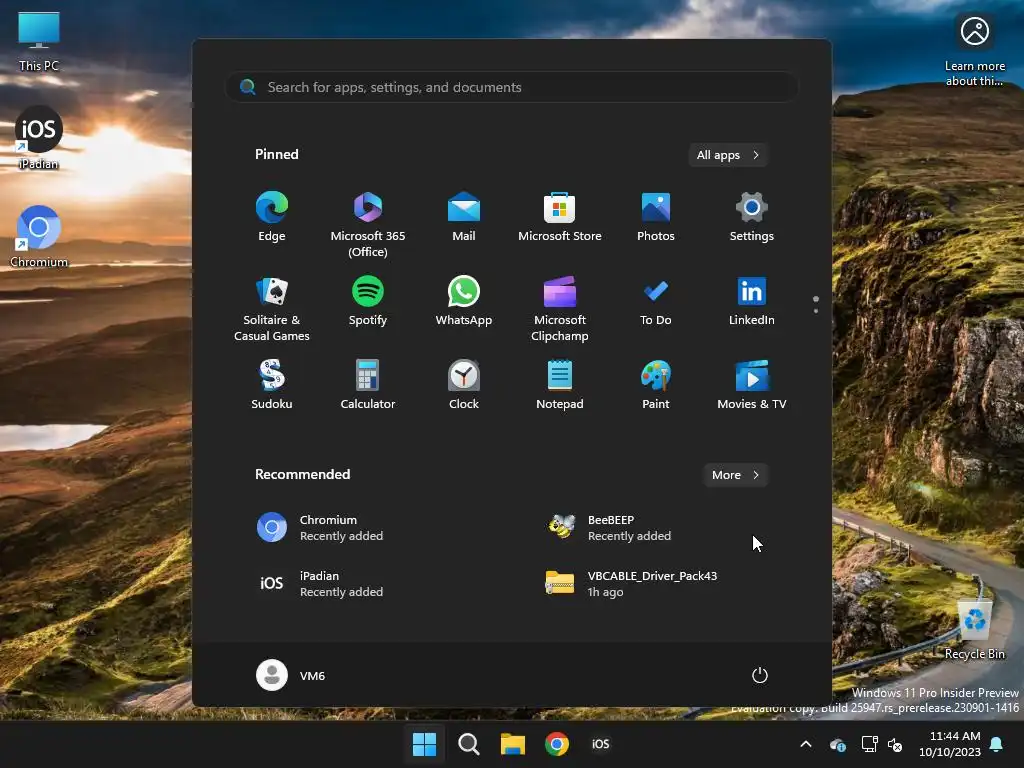Click 'Learn more about this picture' icon

(x=974, y=51)
